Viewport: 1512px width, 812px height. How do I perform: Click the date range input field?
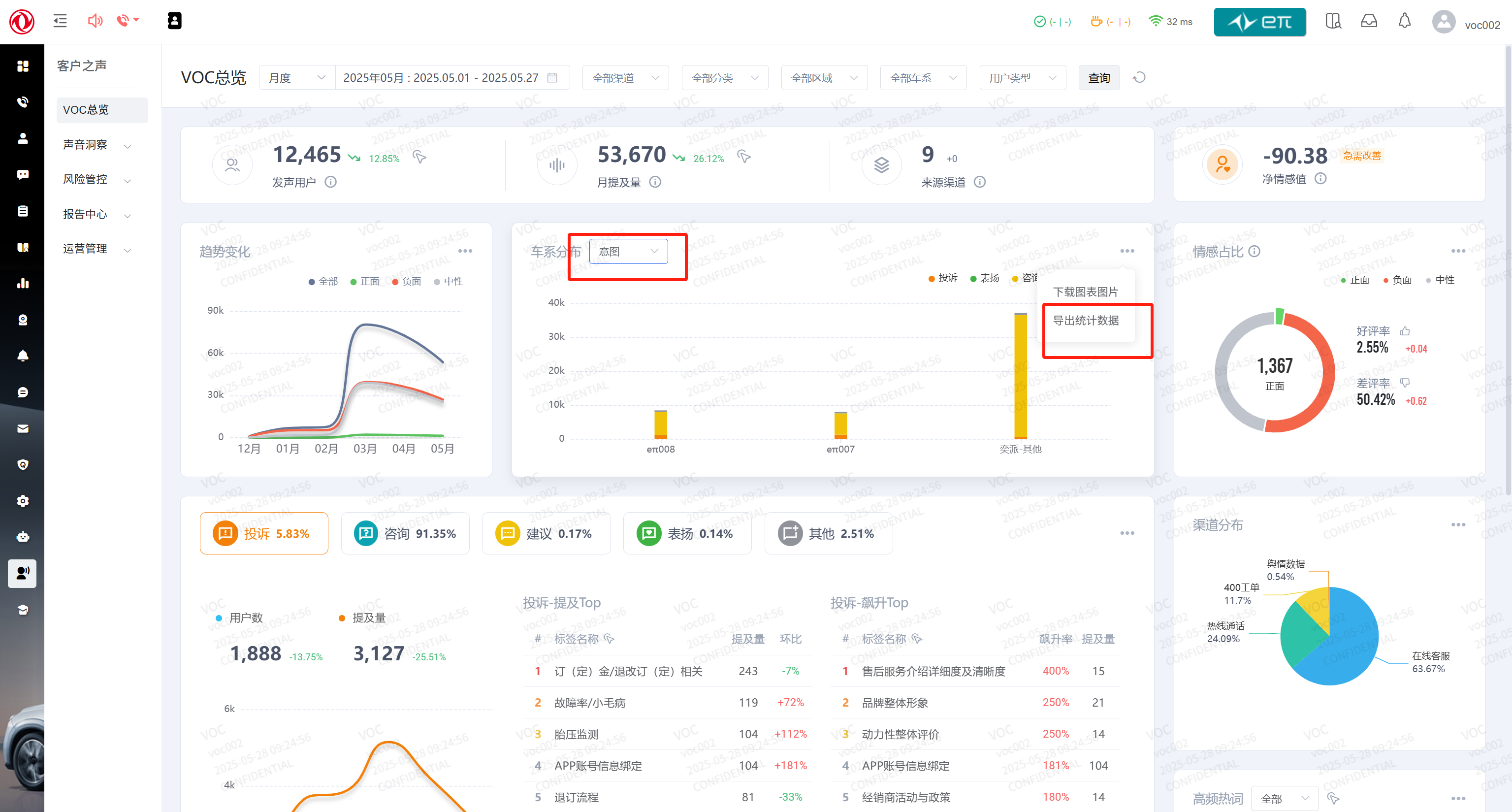(x=452, y=77)
